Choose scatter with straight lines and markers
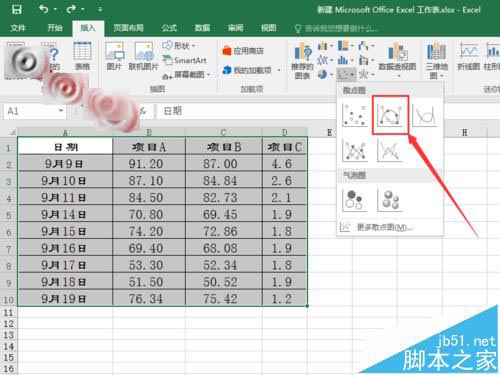Viewport: 500px width, 375px height. point(355,150)
